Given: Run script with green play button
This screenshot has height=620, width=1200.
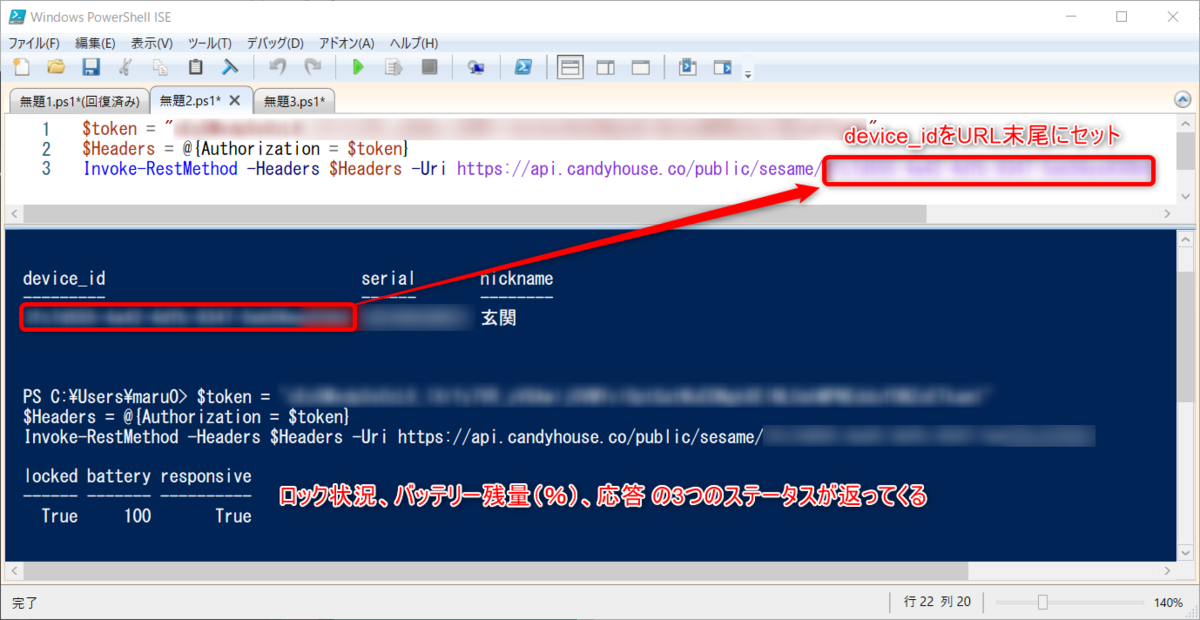Looking at the screenshot, I should coord(358,68).
